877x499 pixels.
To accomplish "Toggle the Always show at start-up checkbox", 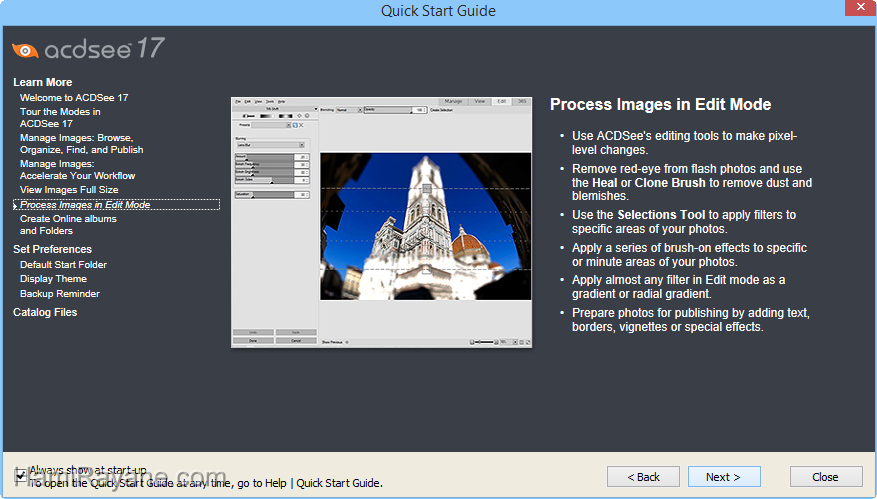I will (x=21, y=476).
